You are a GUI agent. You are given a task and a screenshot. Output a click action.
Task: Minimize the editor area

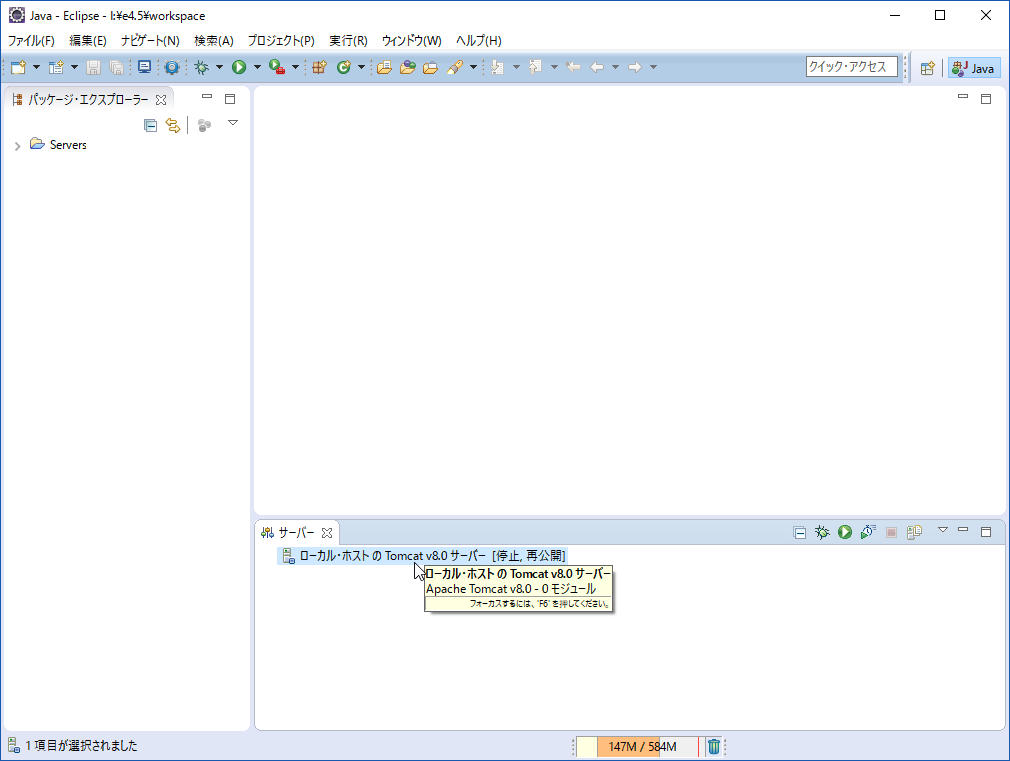pos(963,97)
